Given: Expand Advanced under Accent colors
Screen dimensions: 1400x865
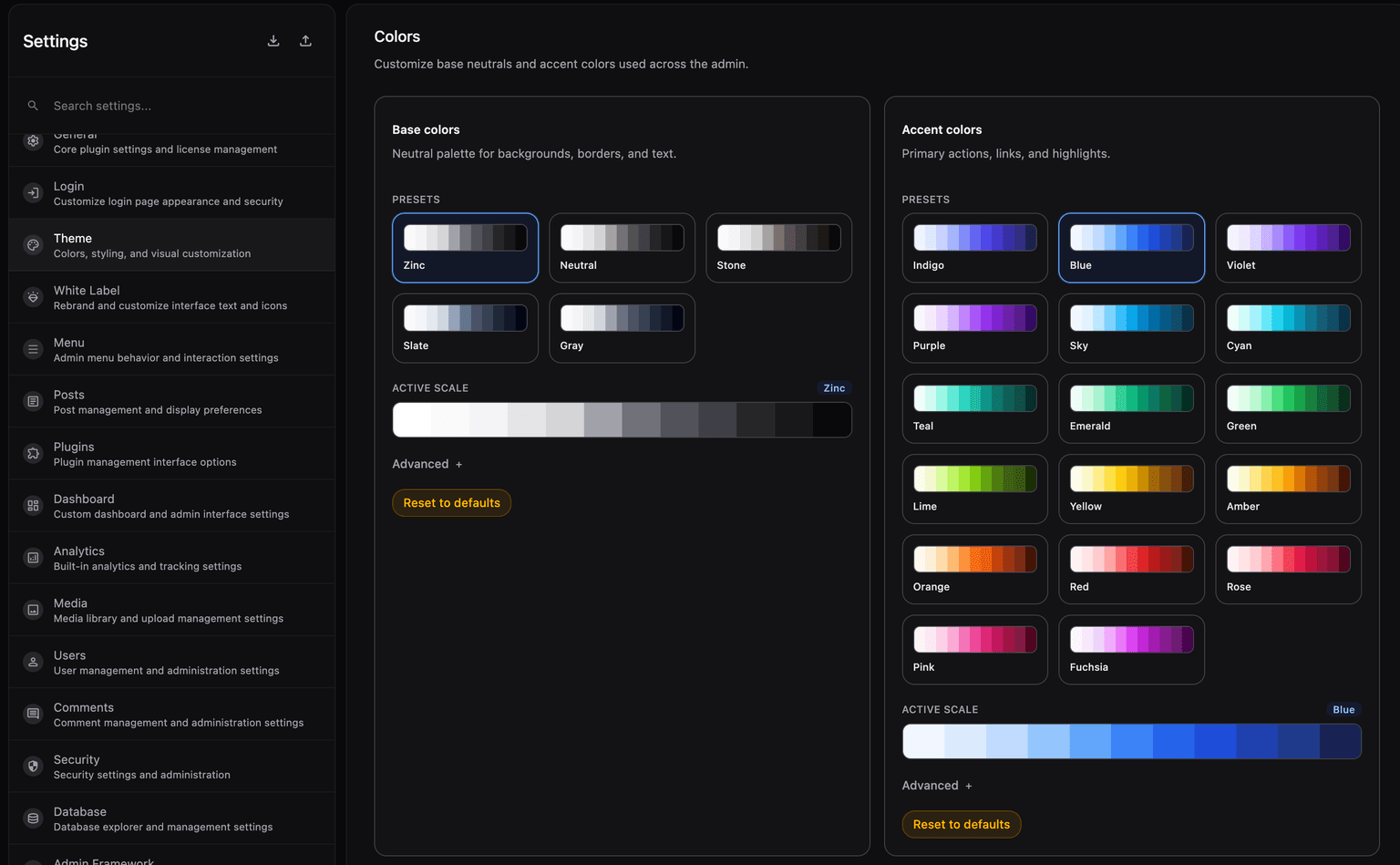Looking at the screenshot, I should coord(937,786).
